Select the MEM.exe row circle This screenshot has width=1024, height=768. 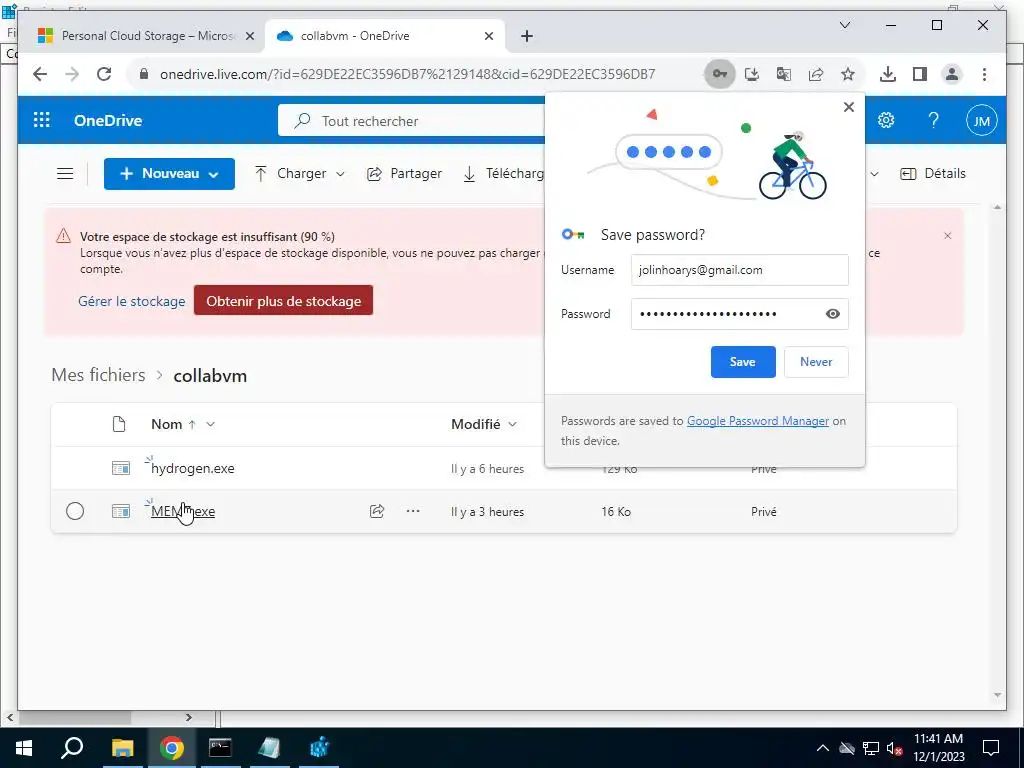pos(75,511)
